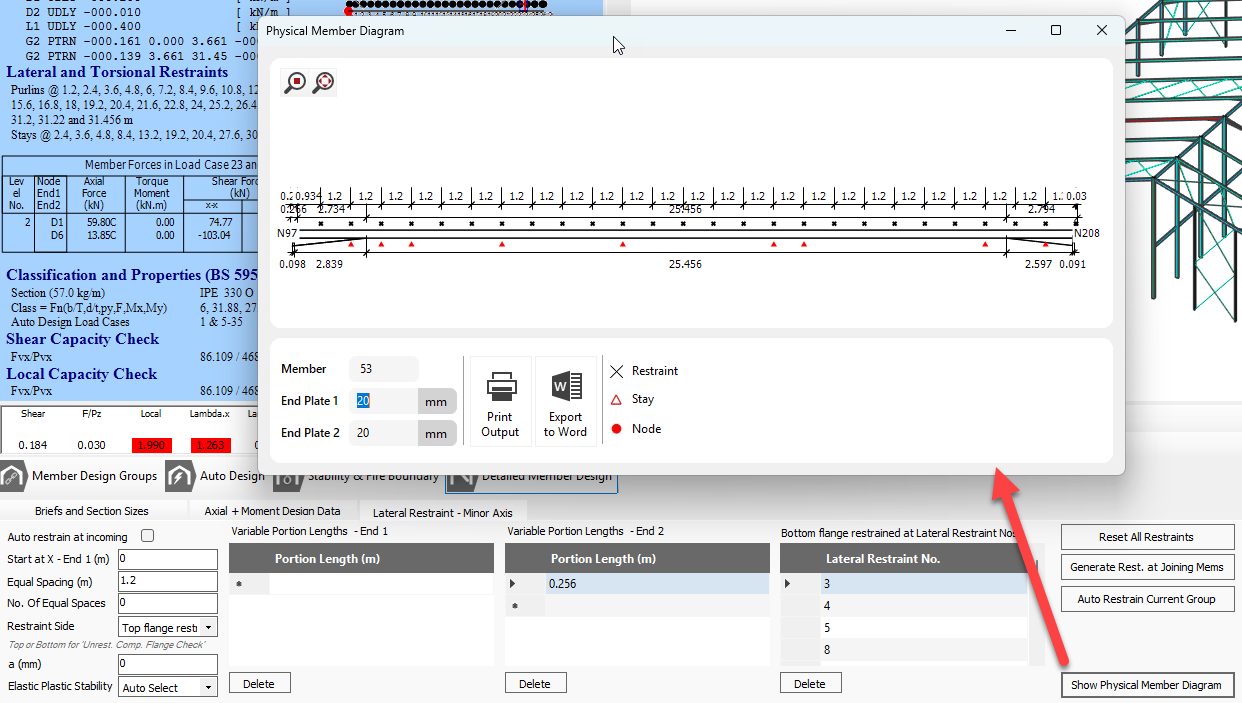Close the Physical Member Diagram dialog

1102,31
